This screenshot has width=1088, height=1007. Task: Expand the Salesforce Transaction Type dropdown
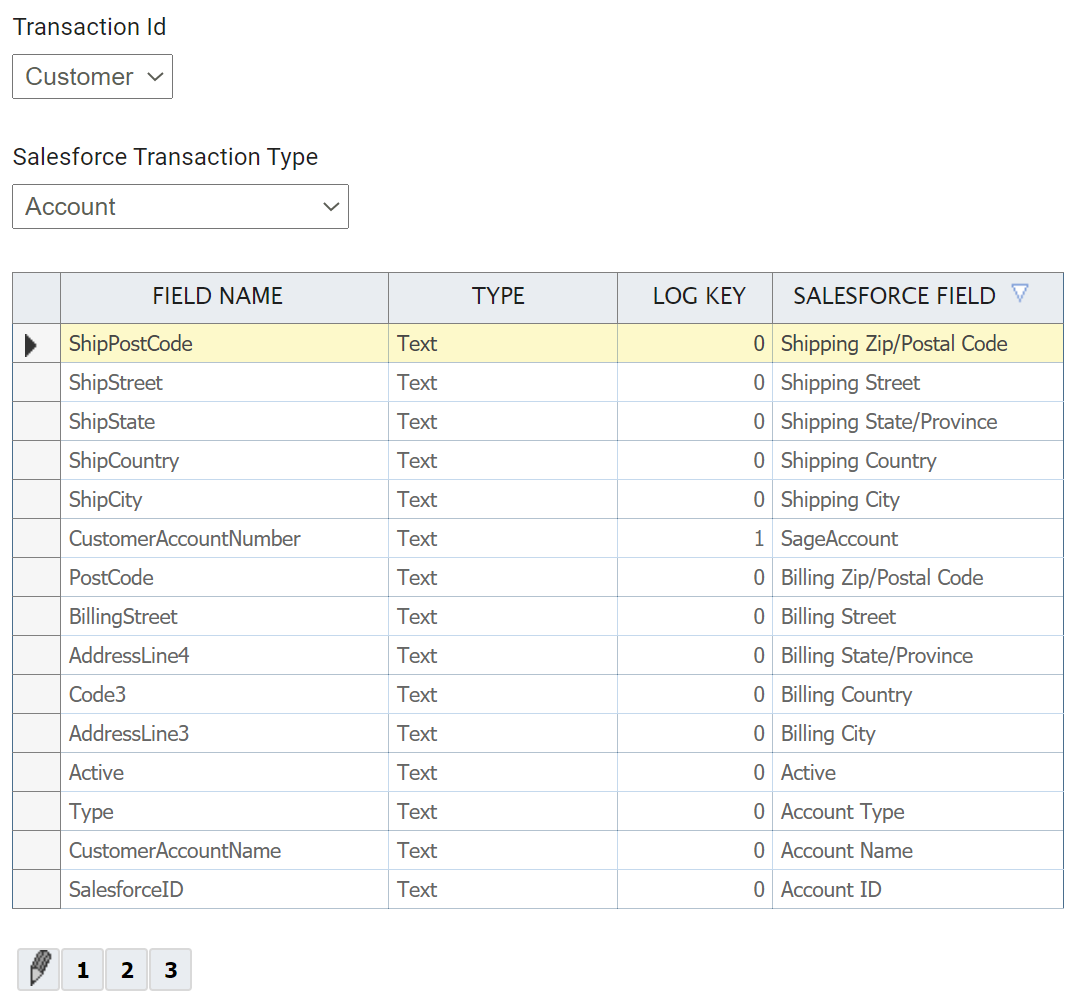pos(180,207)
